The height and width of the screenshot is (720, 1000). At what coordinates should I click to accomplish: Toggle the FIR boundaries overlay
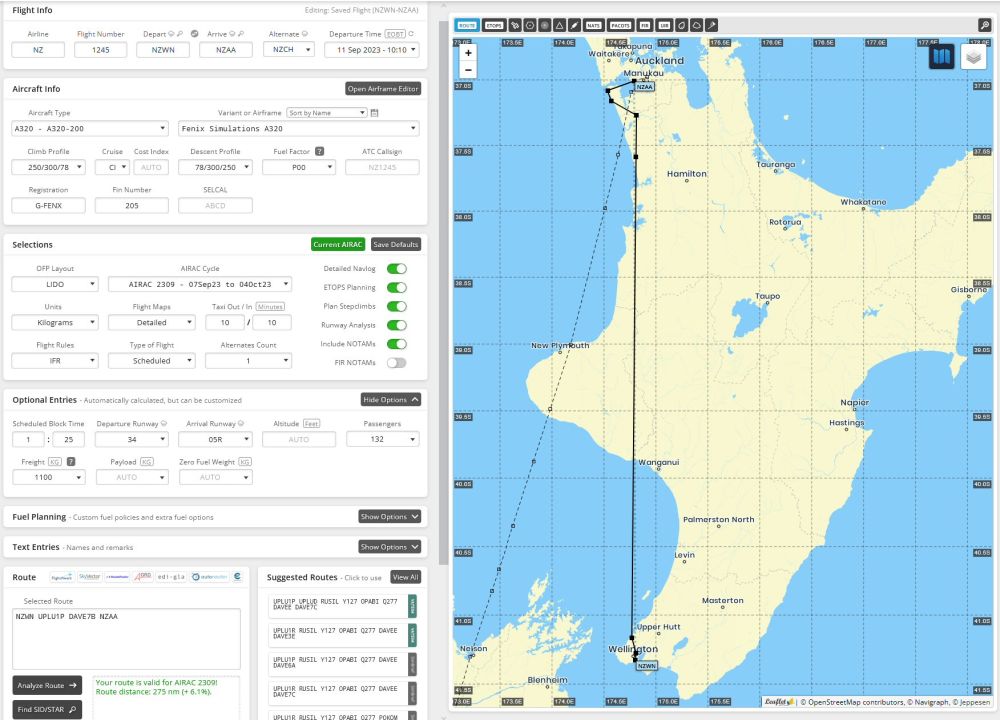(644, 26)
